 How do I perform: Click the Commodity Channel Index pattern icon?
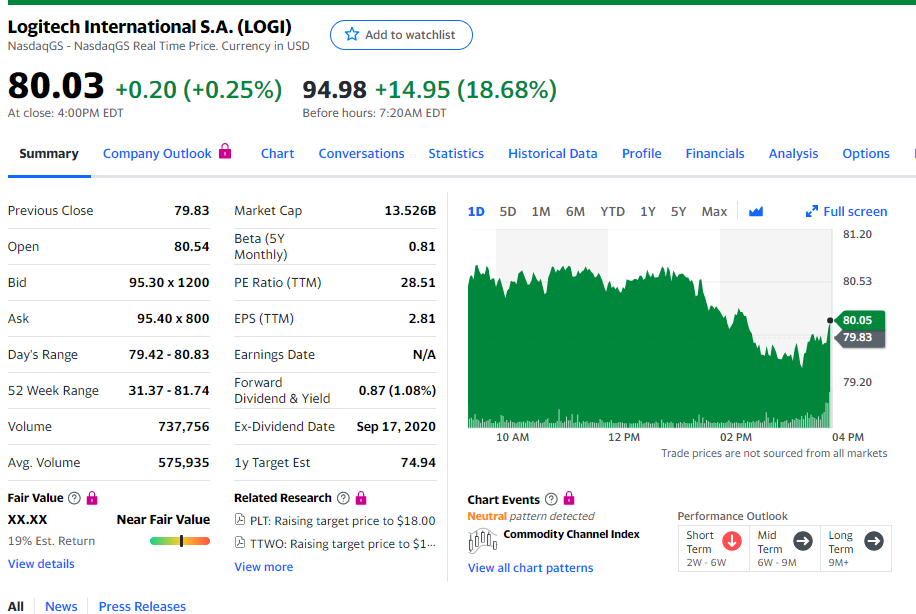click(x=482, y=541)
